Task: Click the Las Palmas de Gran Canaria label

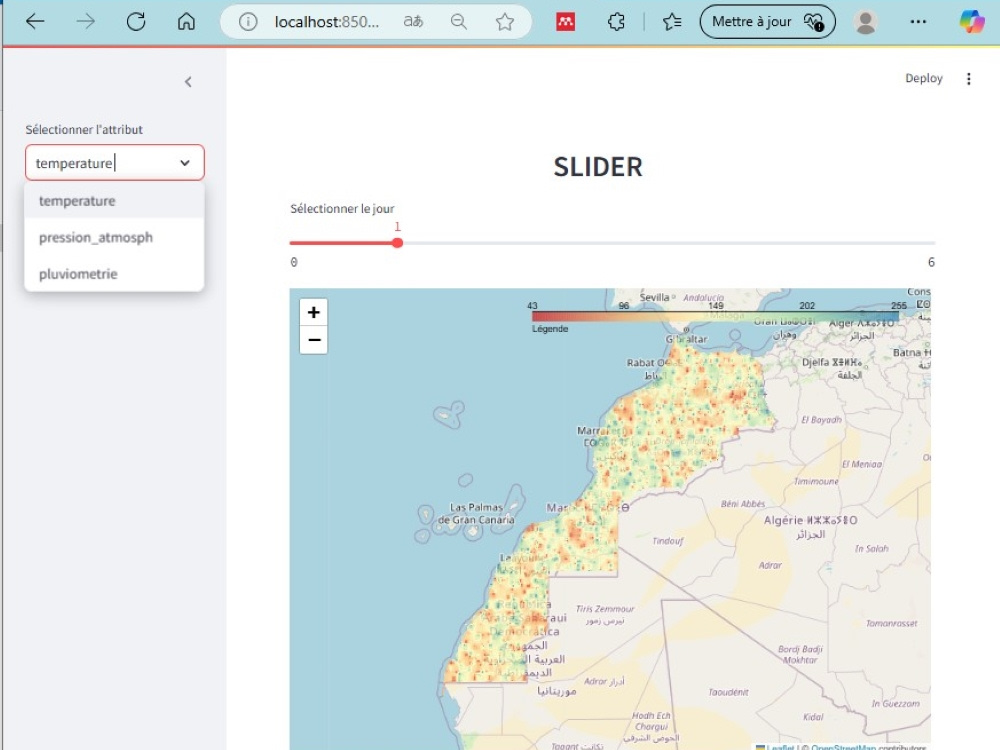Action: [x=476, y=513]
